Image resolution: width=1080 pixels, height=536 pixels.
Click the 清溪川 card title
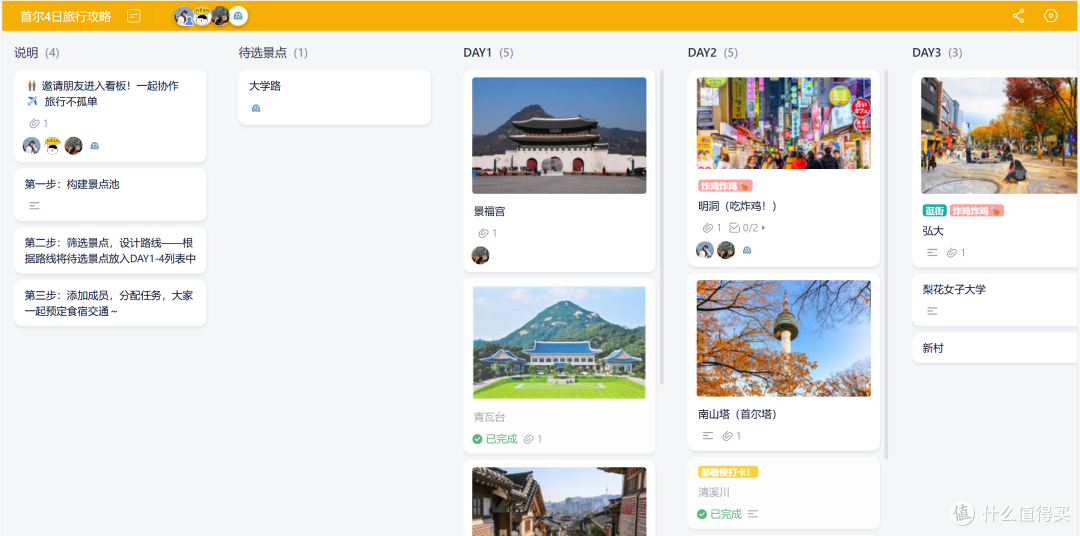click(714, 493)
